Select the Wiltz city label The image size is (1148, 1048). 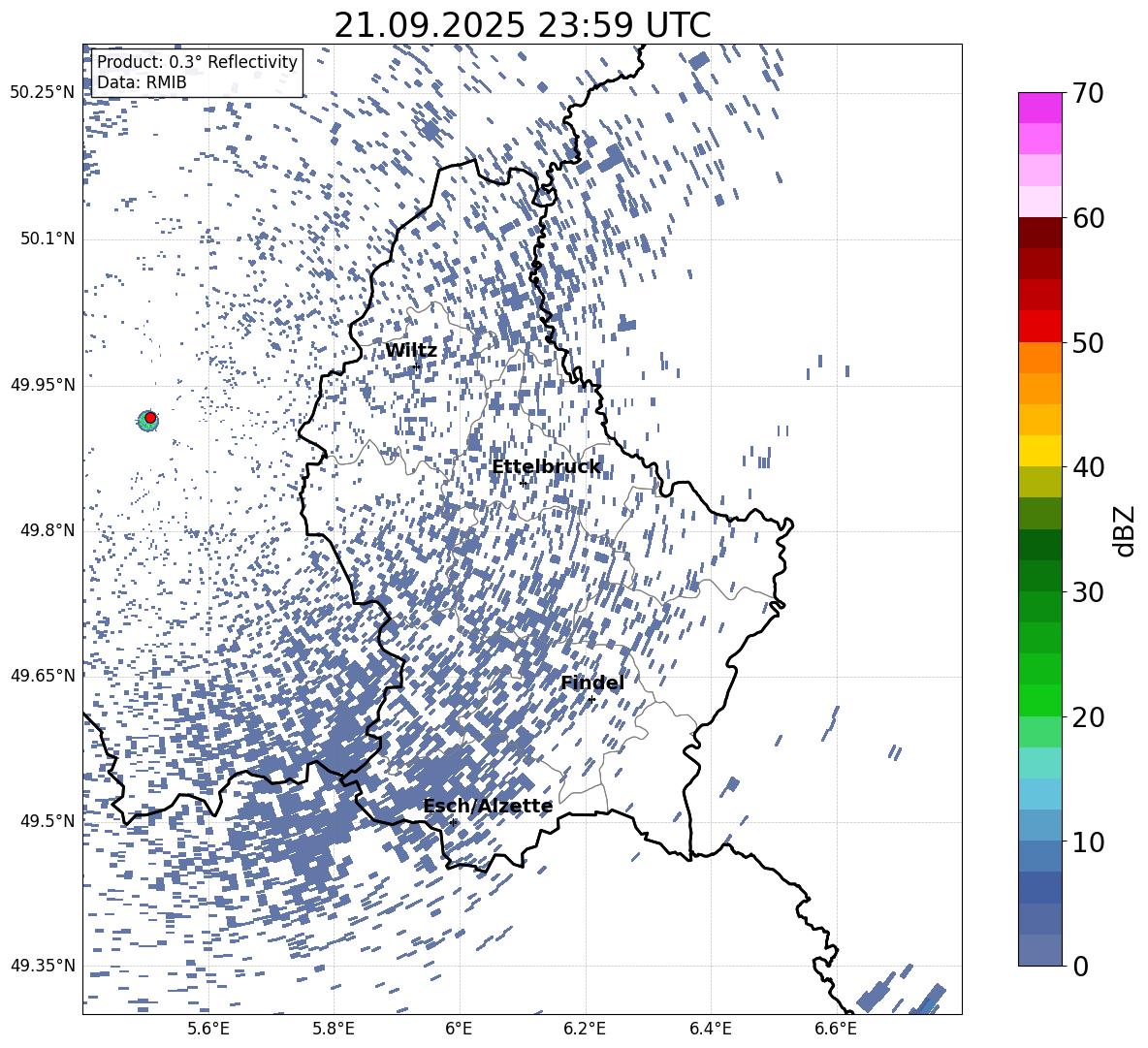[411, 351]
